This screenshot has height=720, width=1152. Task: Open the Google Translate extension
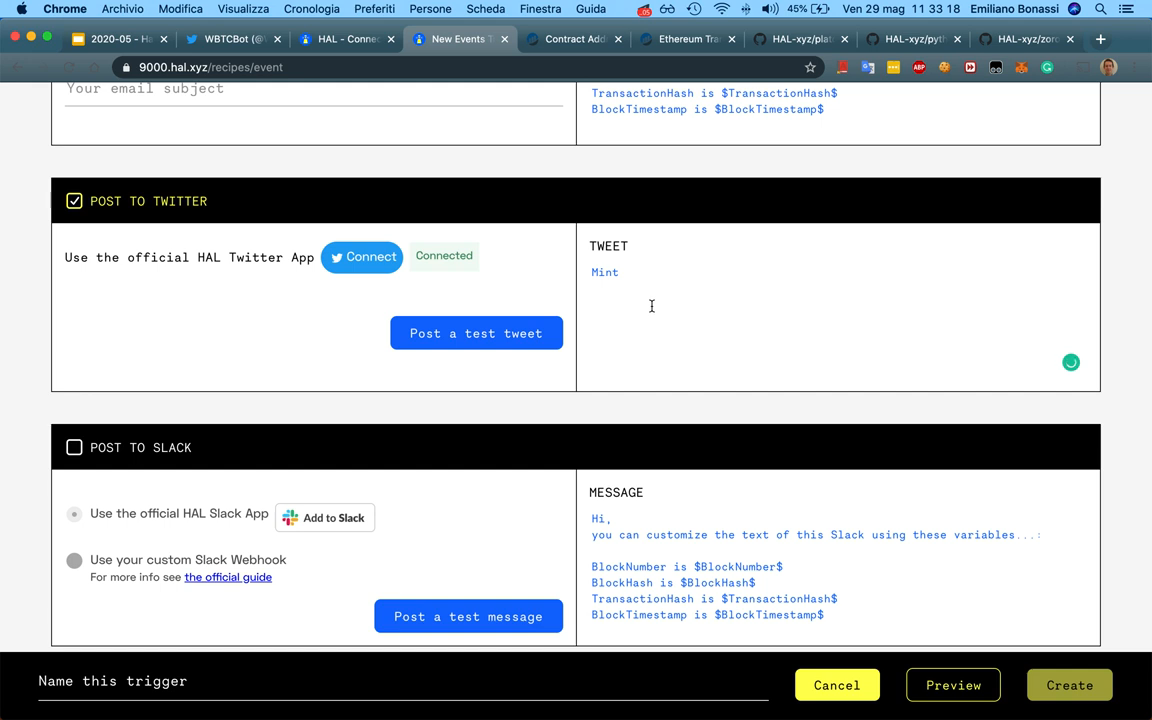click(868, 68)
